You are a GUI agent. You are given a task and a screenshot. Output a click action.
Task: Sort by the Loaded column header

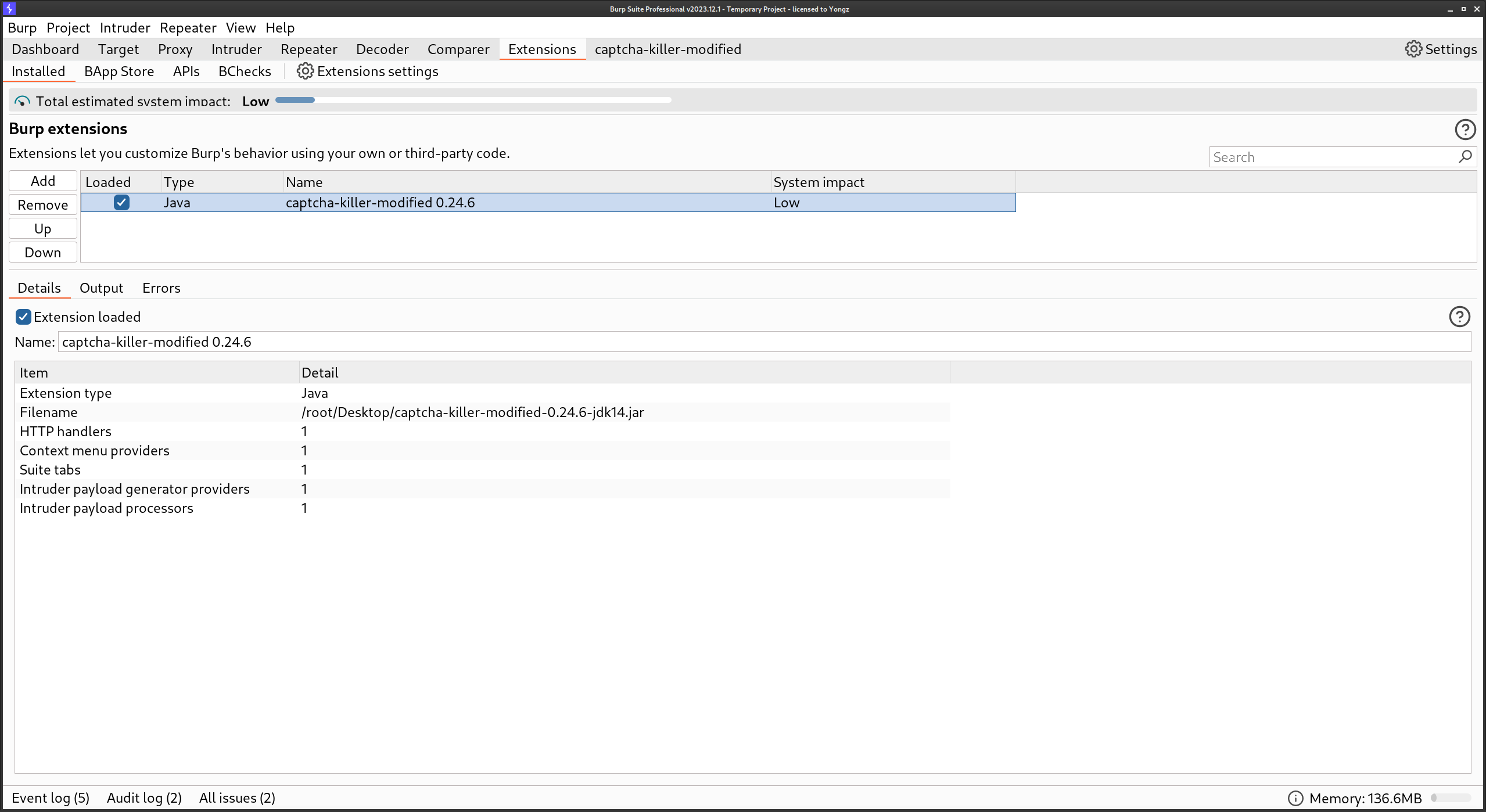pyautogui.click(x=121, y=182)
